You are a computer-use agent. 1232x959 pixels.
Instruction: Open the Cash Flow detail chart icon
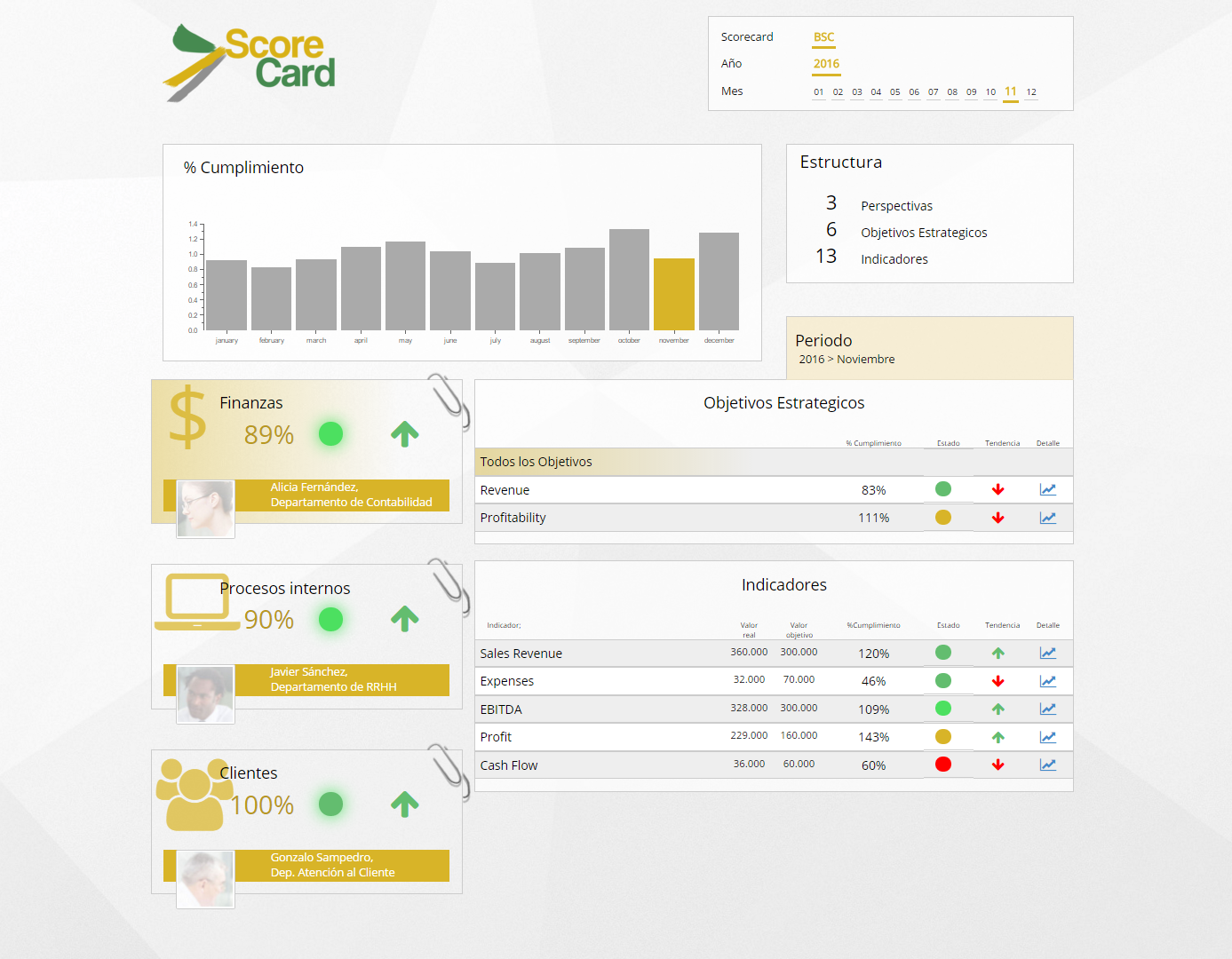tap(1047, 765)
